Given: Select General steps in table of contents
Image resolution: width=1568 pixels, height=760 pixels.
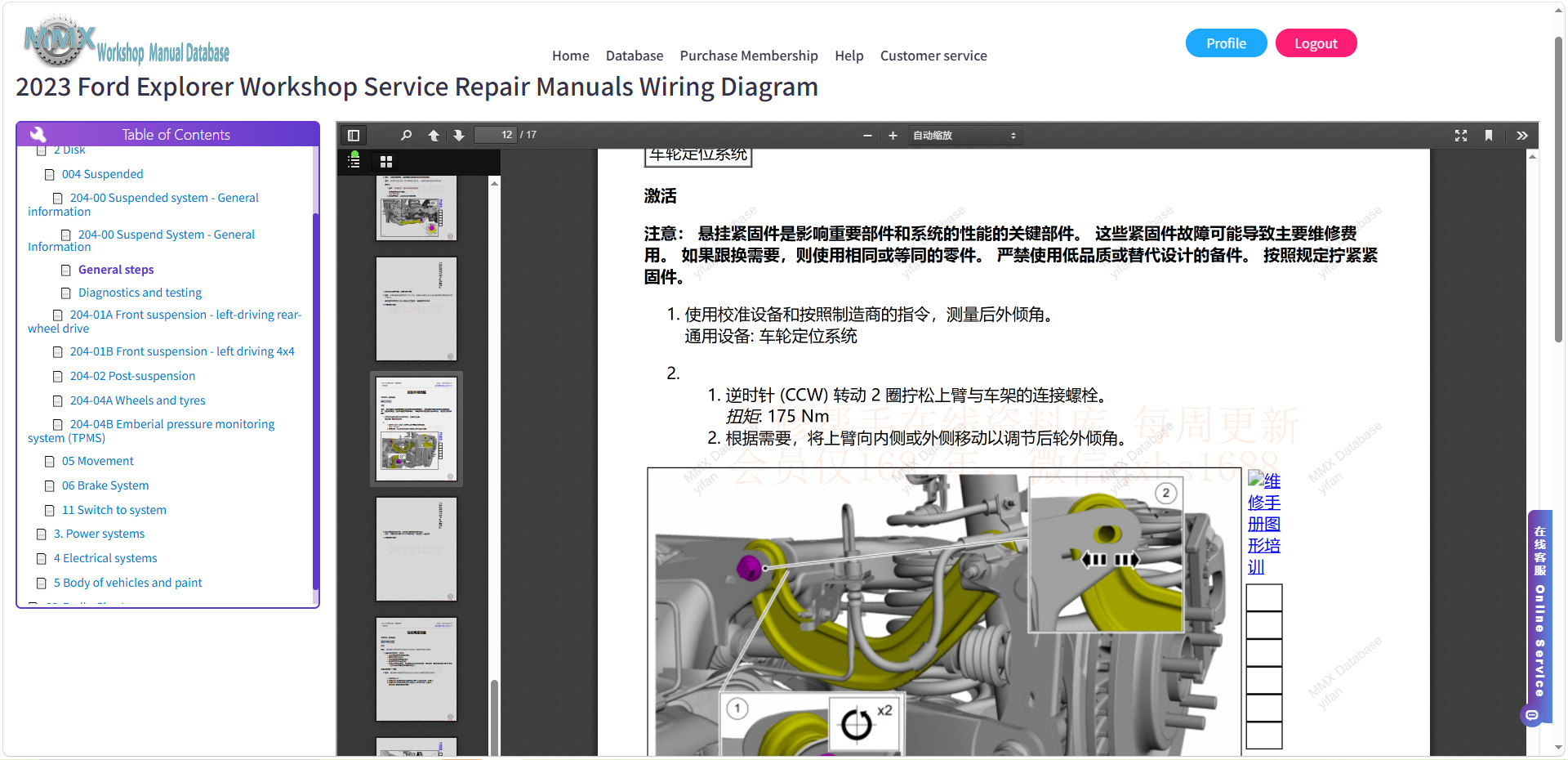Looking at the screenshot, I should coord(116,270).
